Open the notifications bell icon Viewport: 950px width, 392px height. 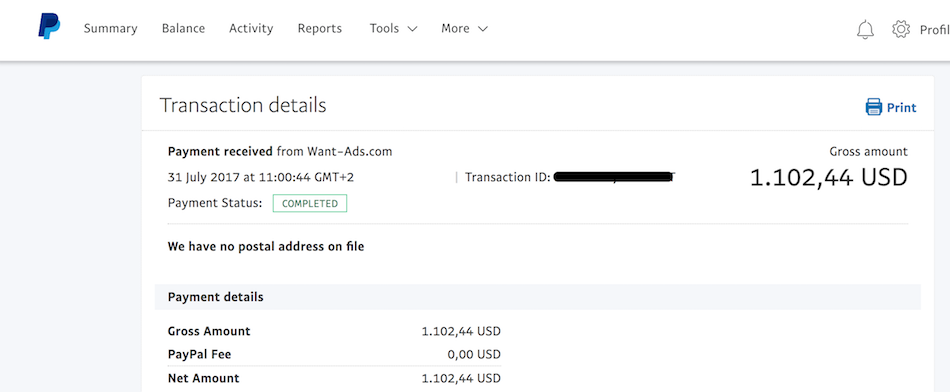click(865, 29)
